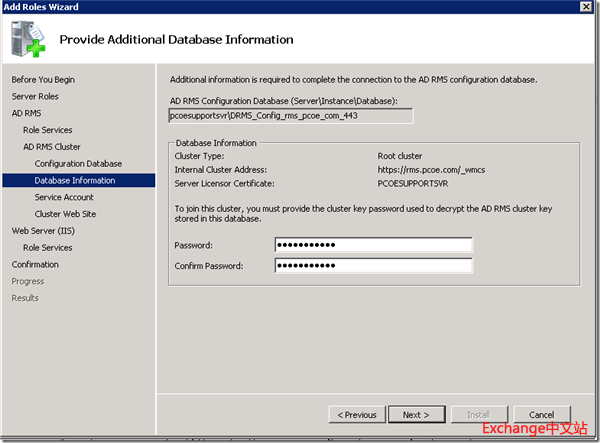Open Role Services under AD RMS
This screenshot has height=443, width=600.
point(47,130)
